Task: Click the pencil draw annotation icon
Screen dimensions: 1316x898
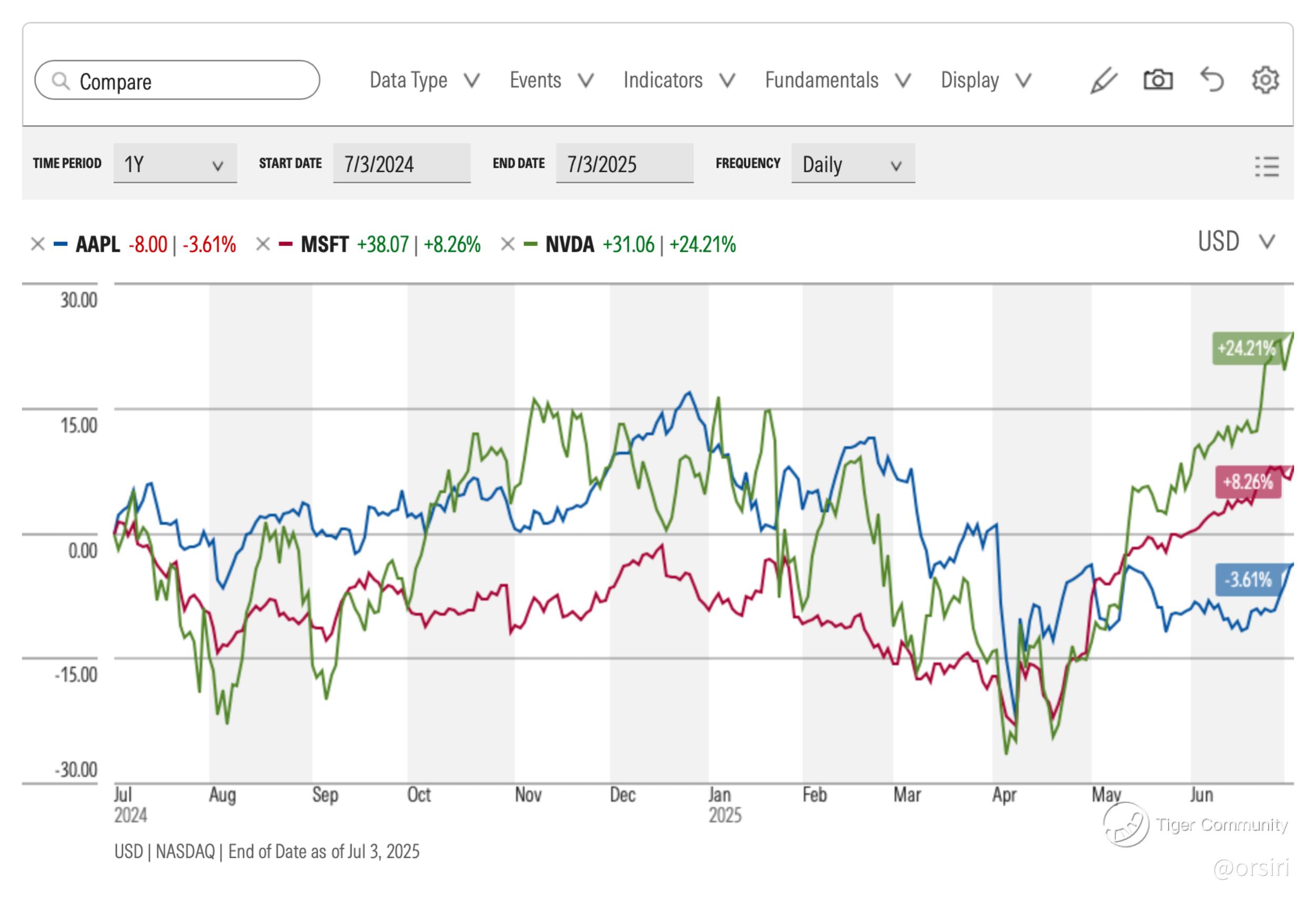Action: pyautogui.click(x=1103, y=81)
